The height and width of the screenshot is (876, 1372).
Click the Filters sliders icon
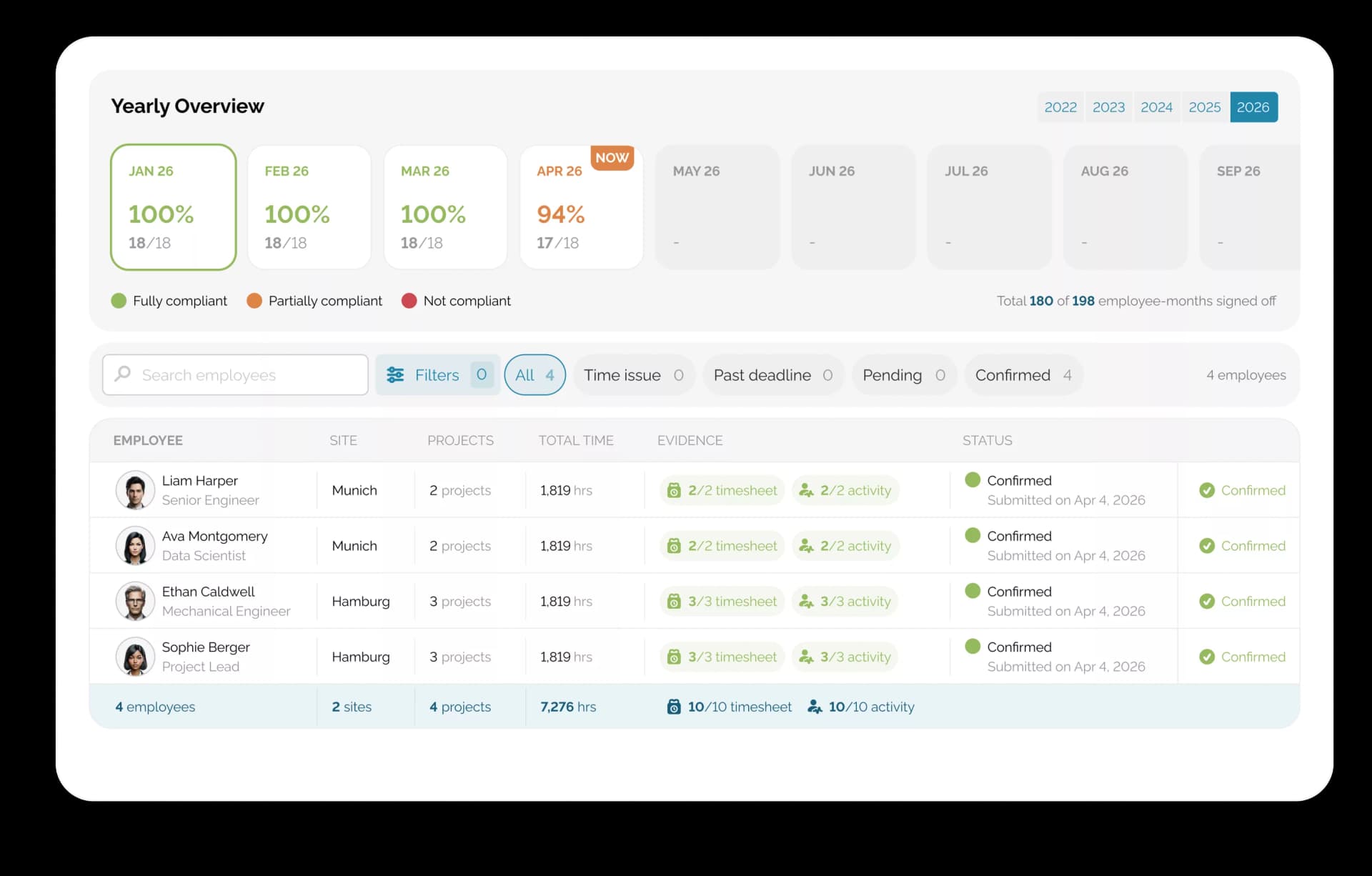[x=395, y=374]
